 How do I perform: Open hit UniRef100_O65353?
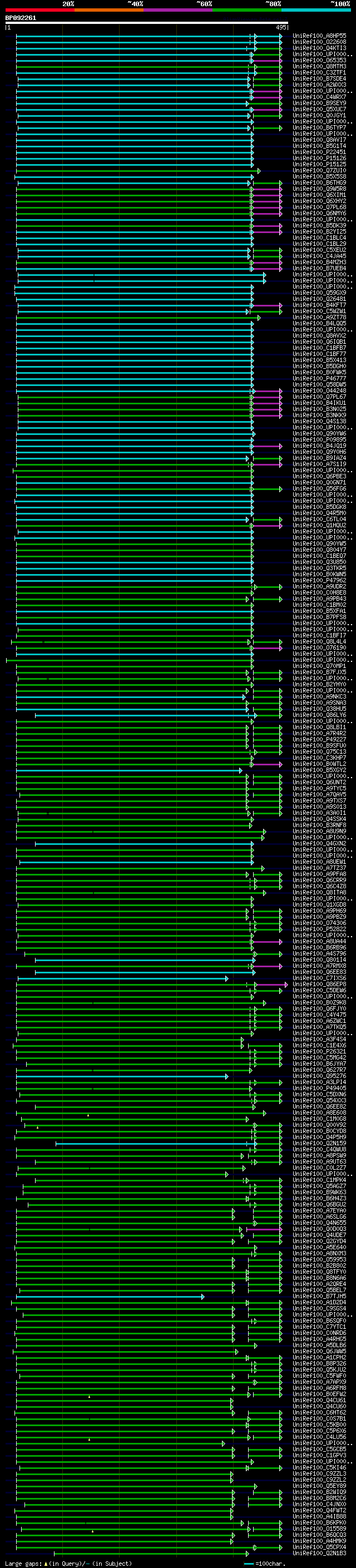pos(319,60)
